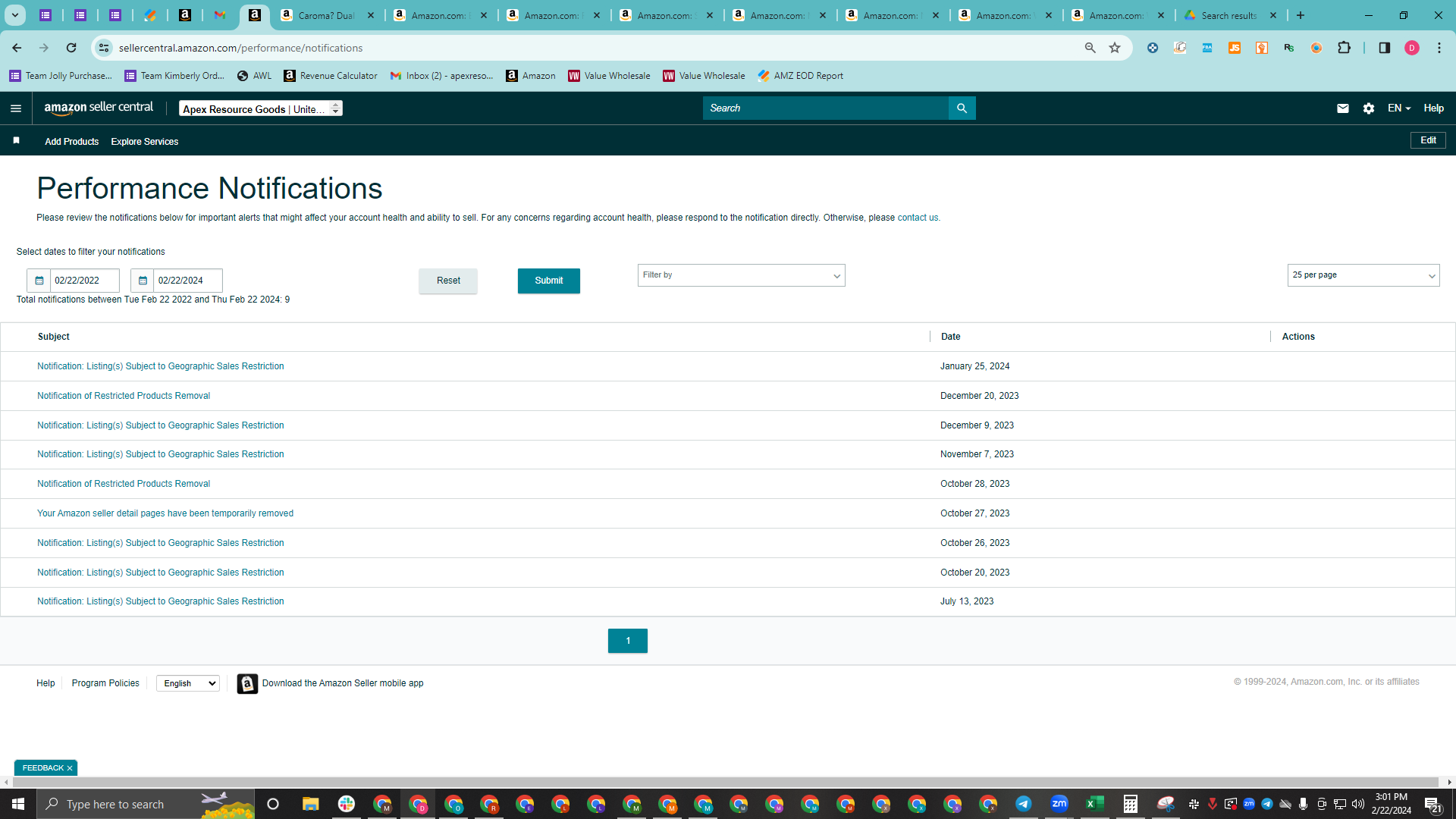Image resolution: width=1456 pixels, height=819 pixels.
Task: Open the Team Jolly Purchase bookmark
Action: 61,76
